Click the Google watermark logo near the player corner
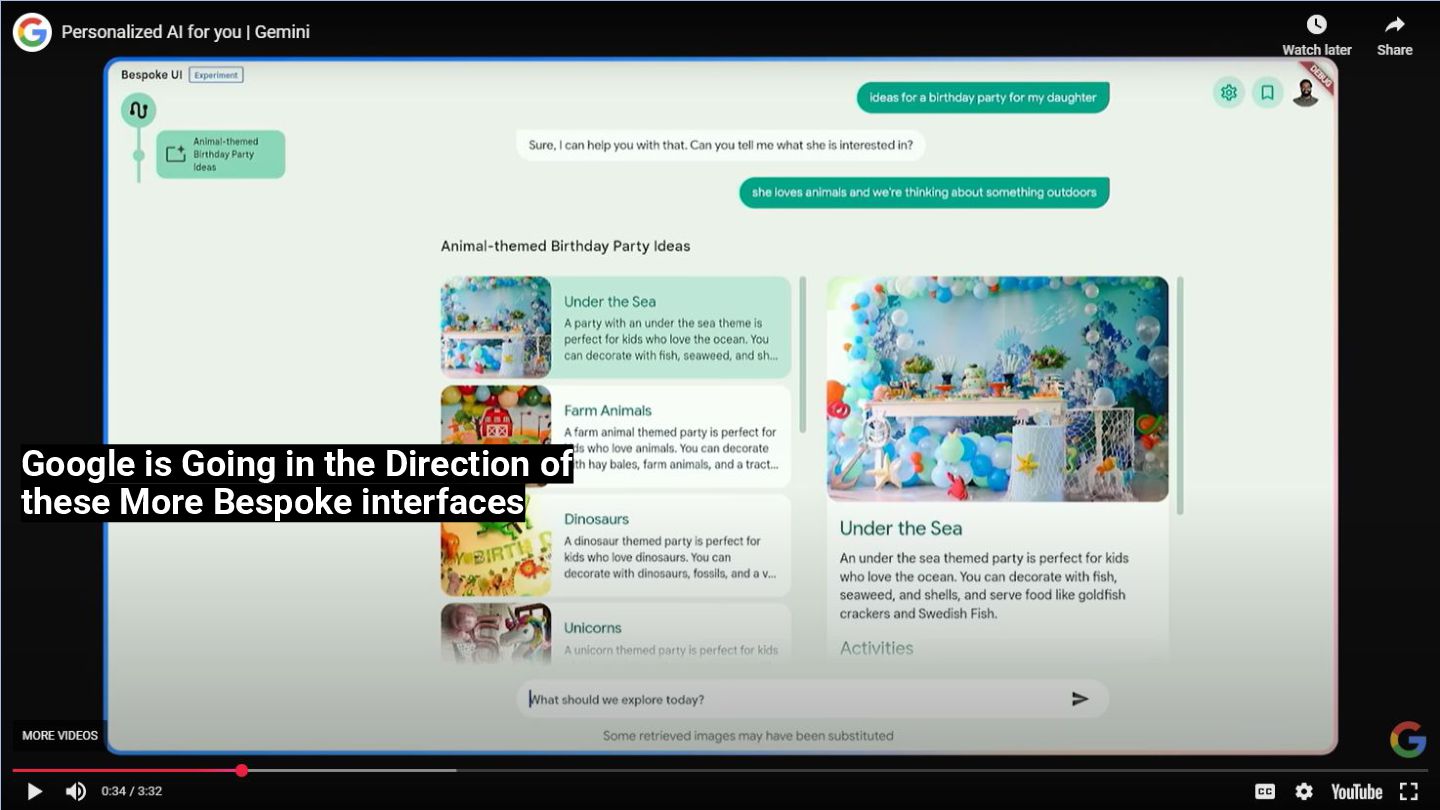The width and height of the screenshot is (1440, 810). pos(1407,739)
